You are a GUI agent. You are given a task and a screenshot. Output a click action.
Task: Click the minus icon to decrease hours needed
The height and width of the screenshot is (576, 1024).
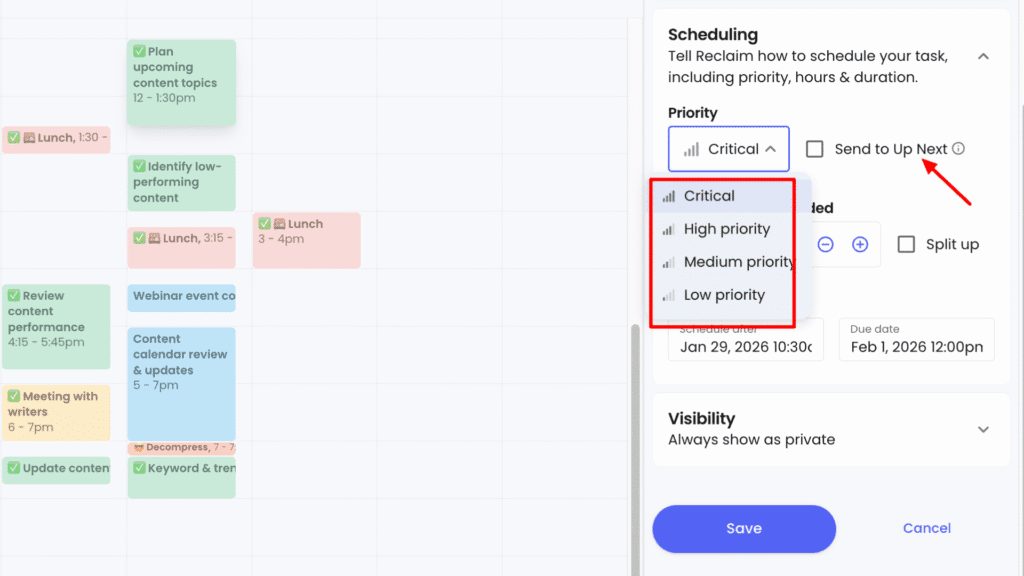pyautogui.click(x=827, y=244)
